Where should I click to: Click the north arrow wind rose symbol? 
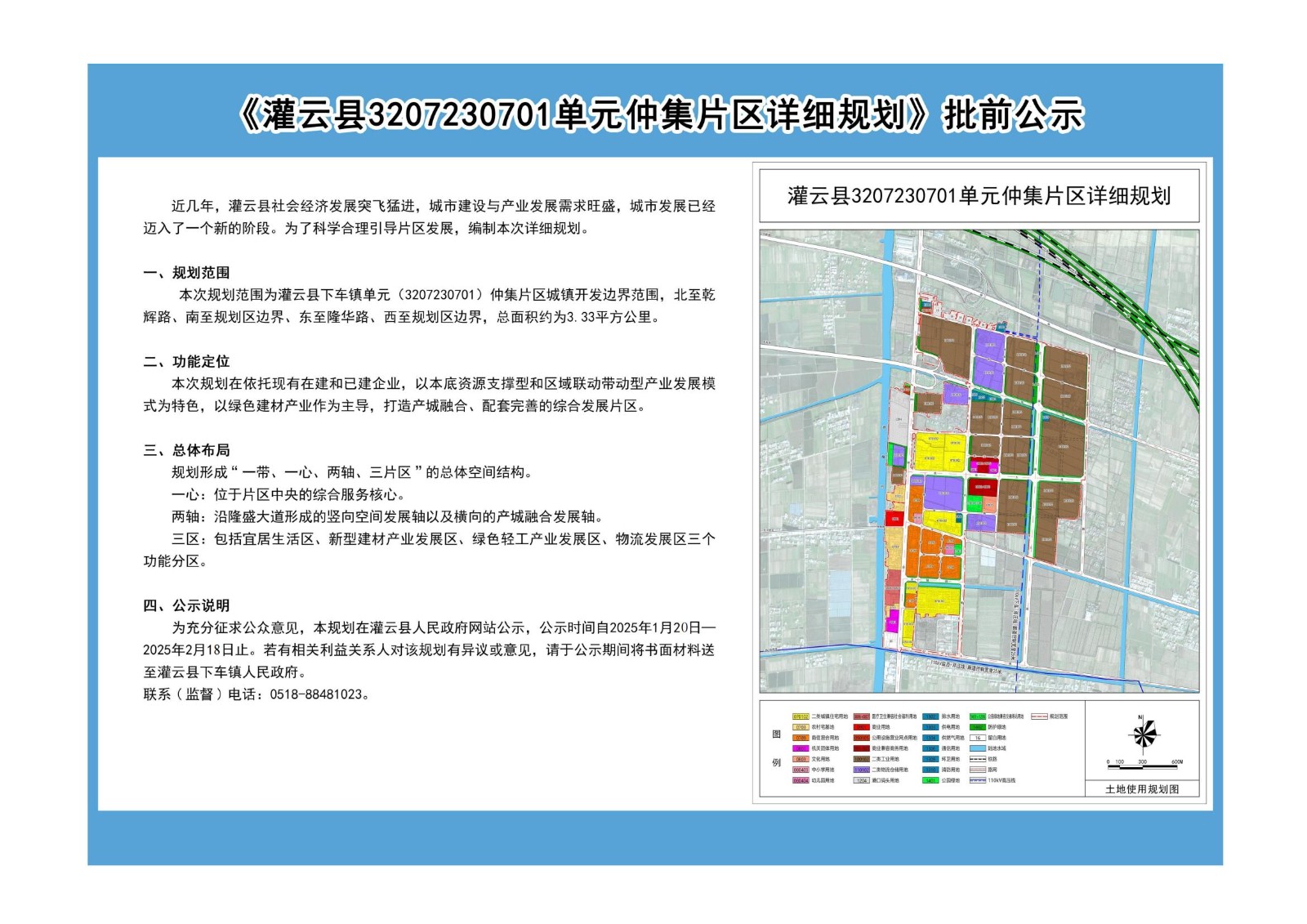(x=1144, y=734)
